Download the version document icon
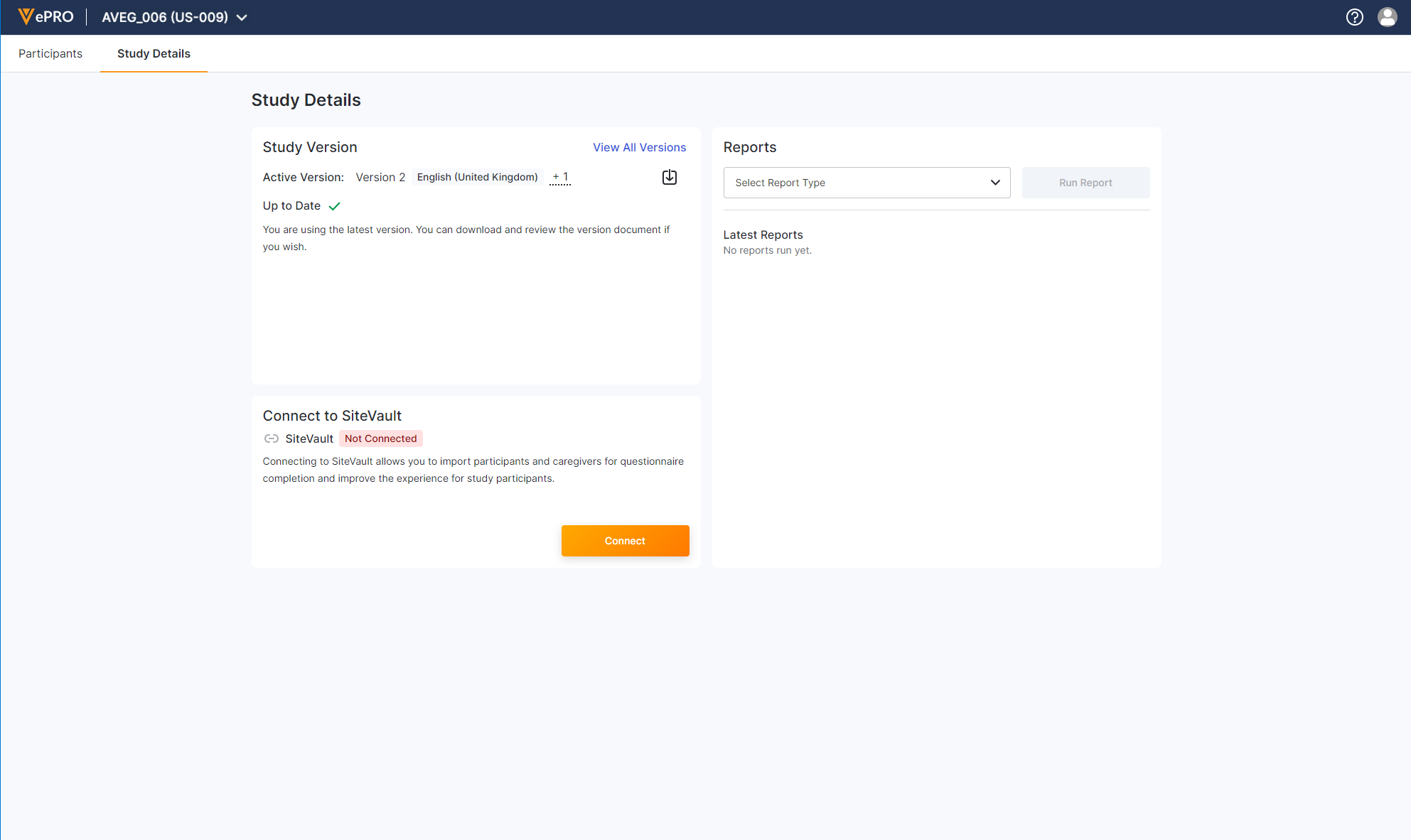The height and width of the screenshot is (840, 1411). pyautogui.click(x=669, y=177)
